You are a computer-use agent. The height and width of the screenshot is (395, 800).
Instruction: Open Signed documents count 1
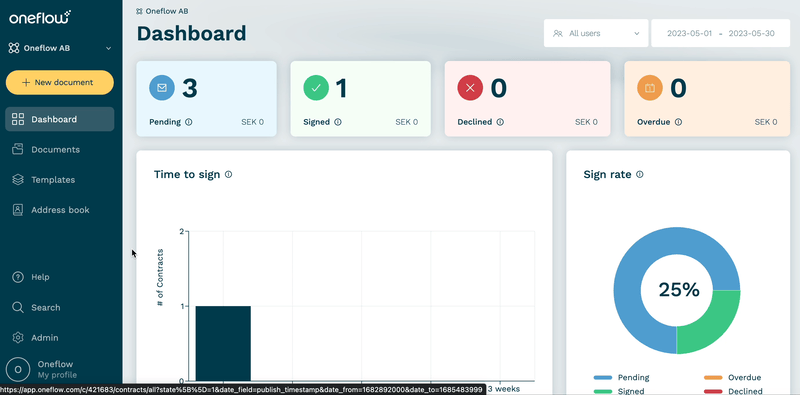click(x=341, y=88)
